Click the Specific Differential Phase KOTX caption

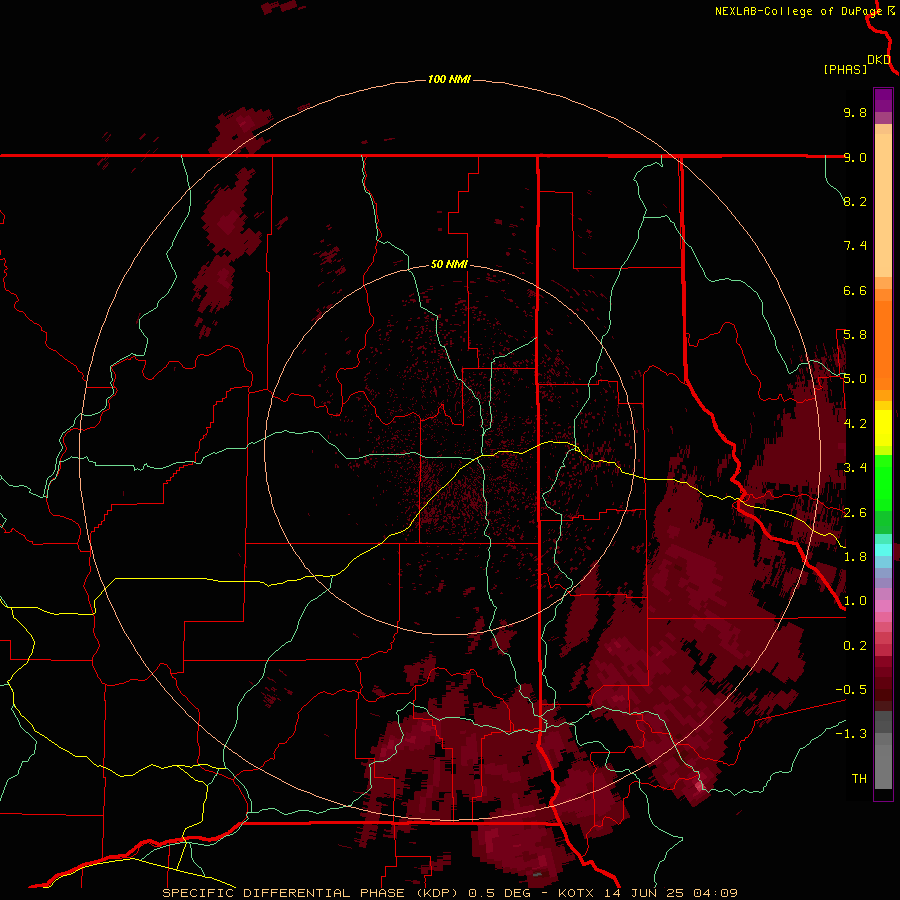(449, 893)
